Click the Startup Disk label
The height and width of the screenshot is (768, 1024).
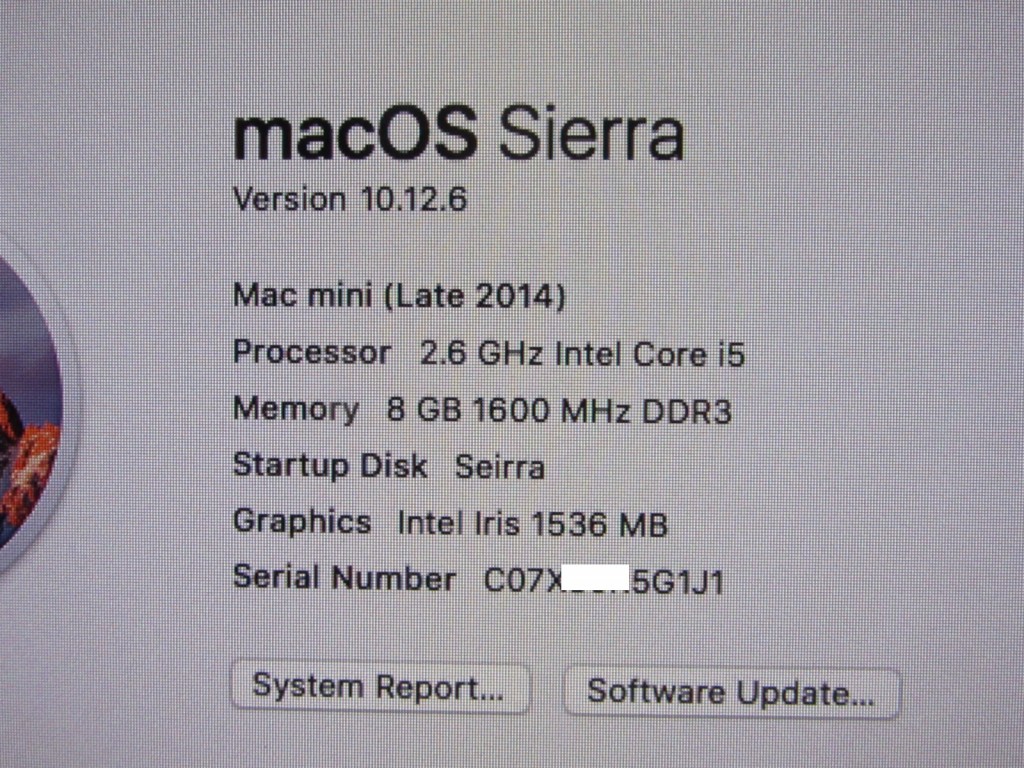point(330,466)
